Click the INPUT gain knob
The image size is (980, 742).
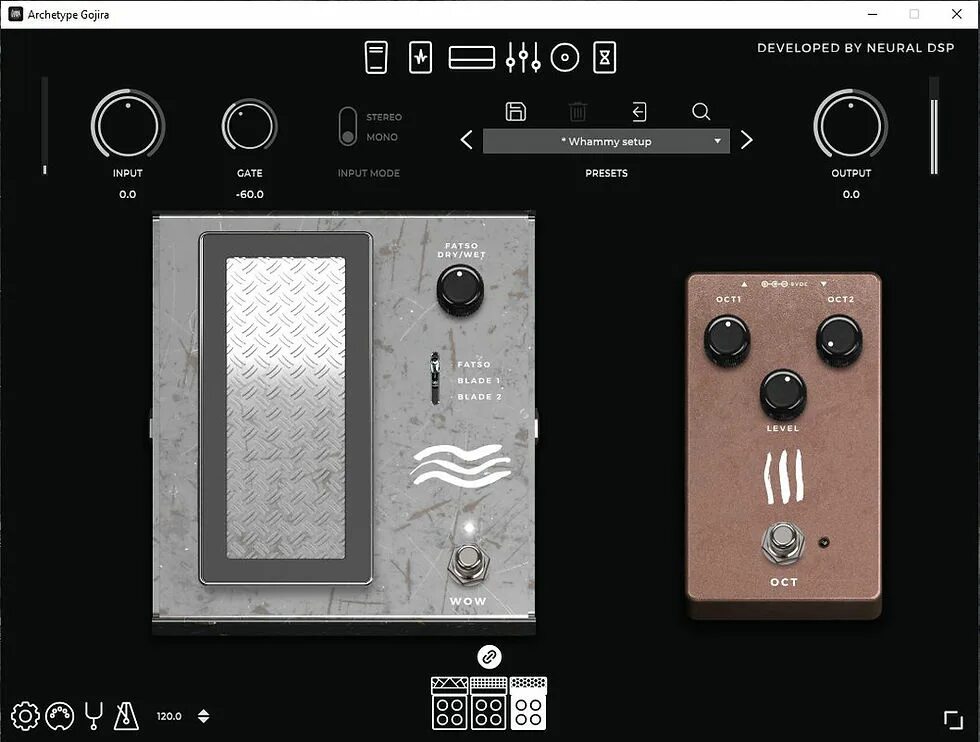(x=128, y=124)
